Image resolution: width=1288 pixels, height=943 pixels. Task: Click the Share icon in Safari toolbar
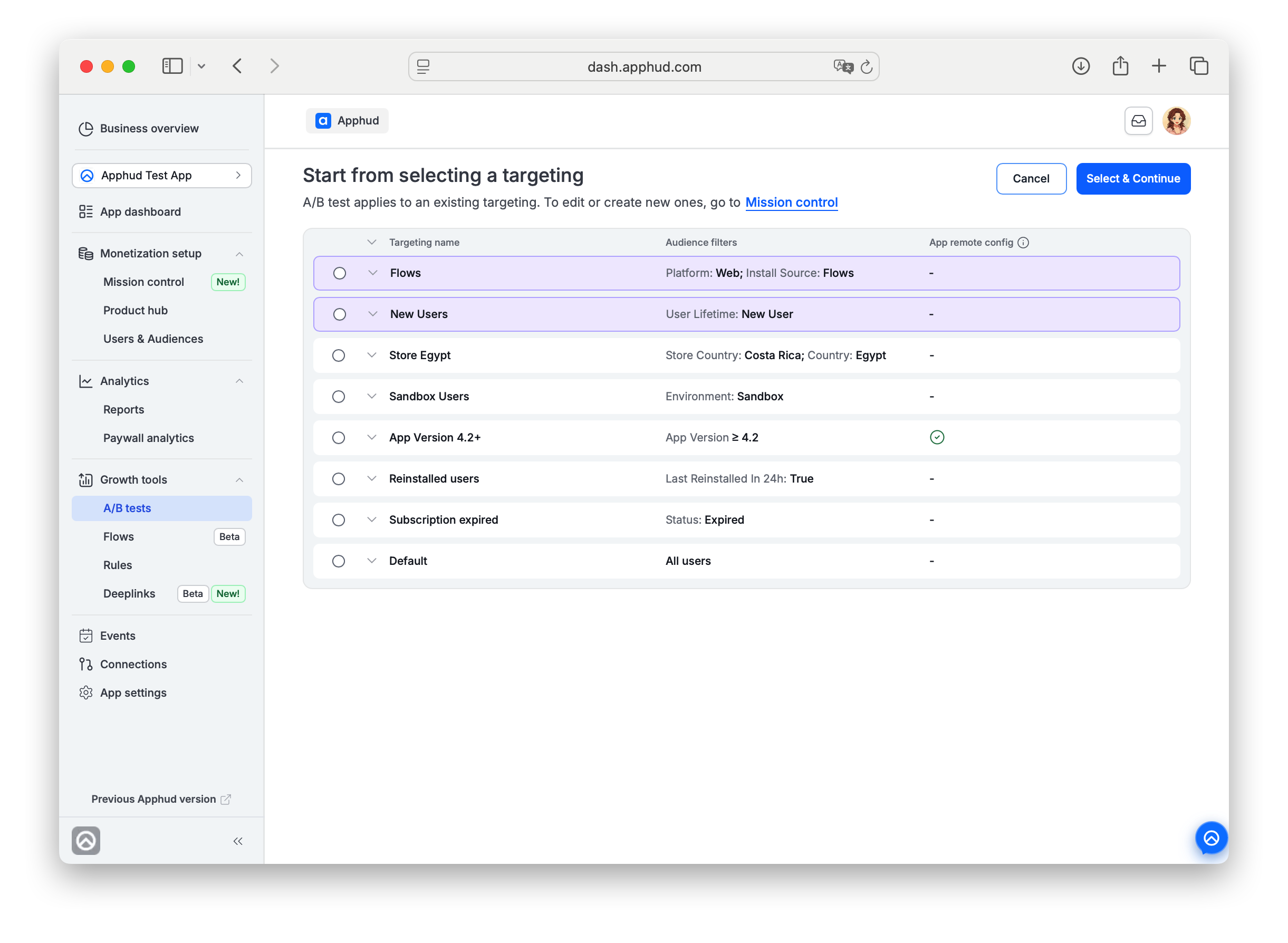click(1120, 66)
